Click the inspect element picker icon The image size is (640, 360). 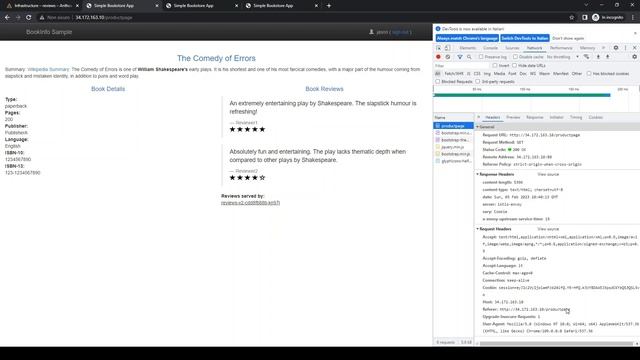tap(439, 48)
